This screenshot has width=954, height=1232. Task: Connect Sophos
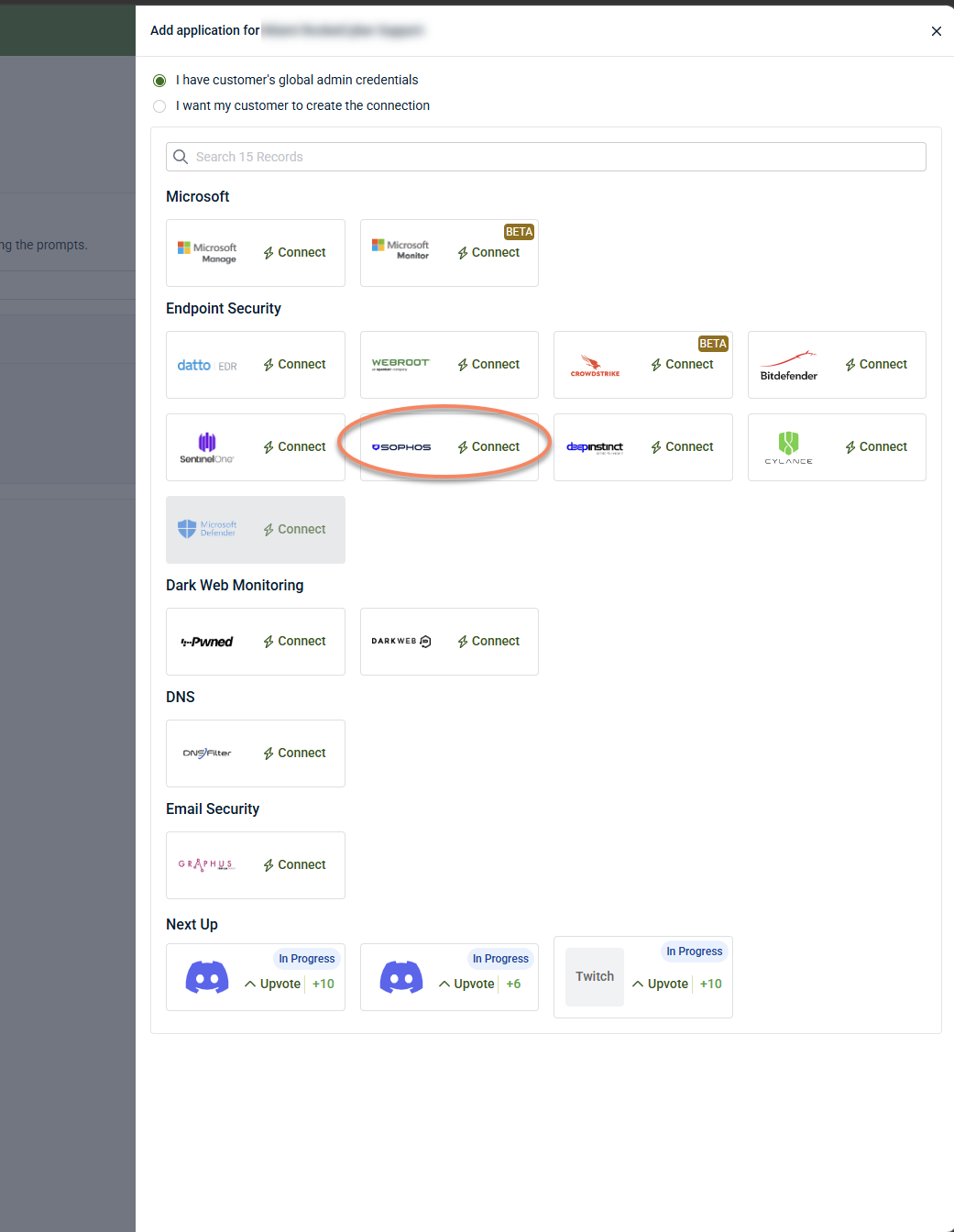tap(488, 447)
